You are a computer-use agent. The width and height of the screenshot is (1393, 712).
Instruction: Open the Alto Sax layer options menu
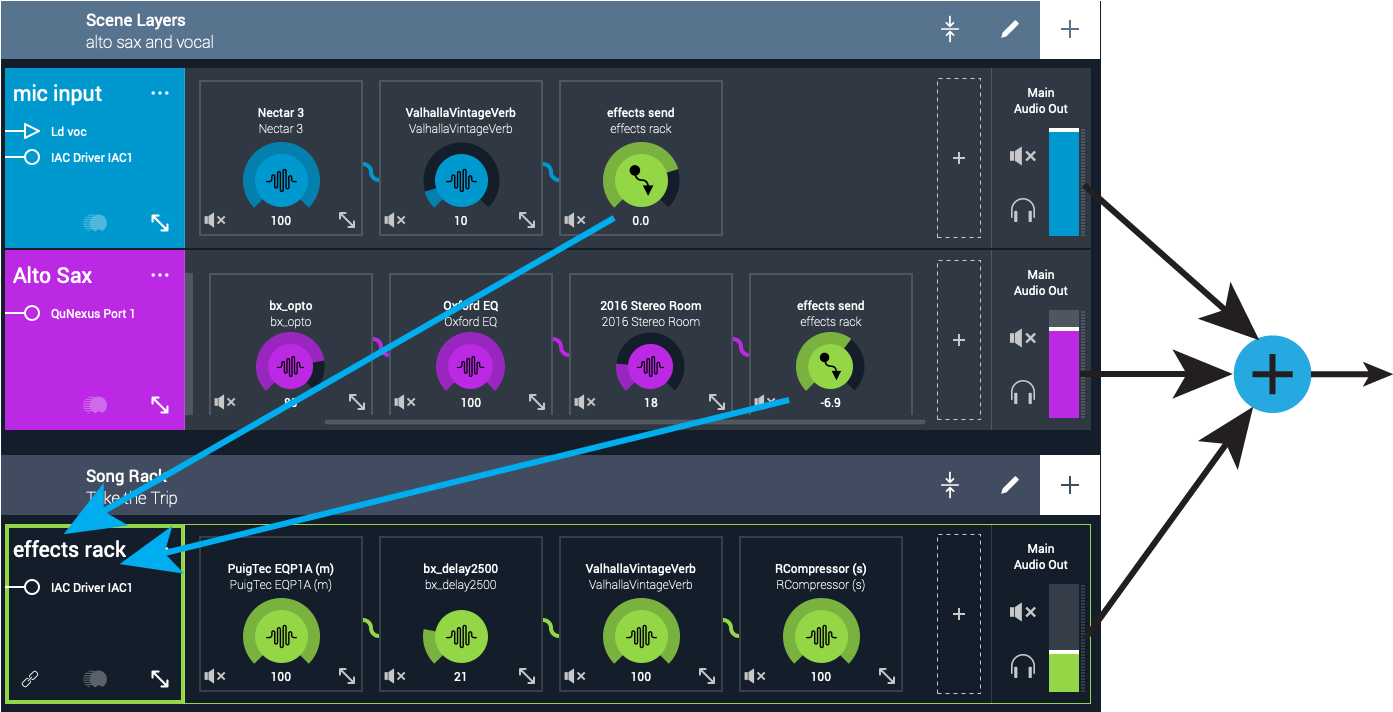tap(160, 275)
